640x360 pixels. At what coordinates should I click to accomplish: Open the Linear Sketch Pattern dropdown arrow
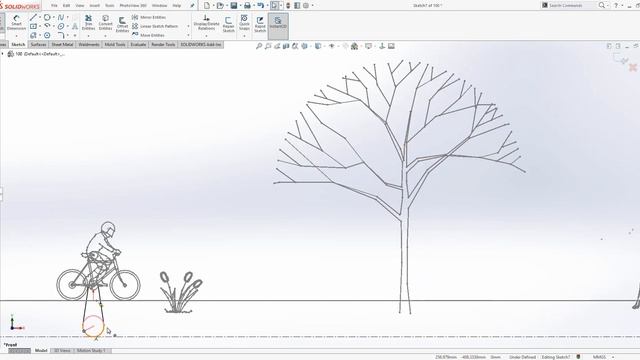pos(188,26)
